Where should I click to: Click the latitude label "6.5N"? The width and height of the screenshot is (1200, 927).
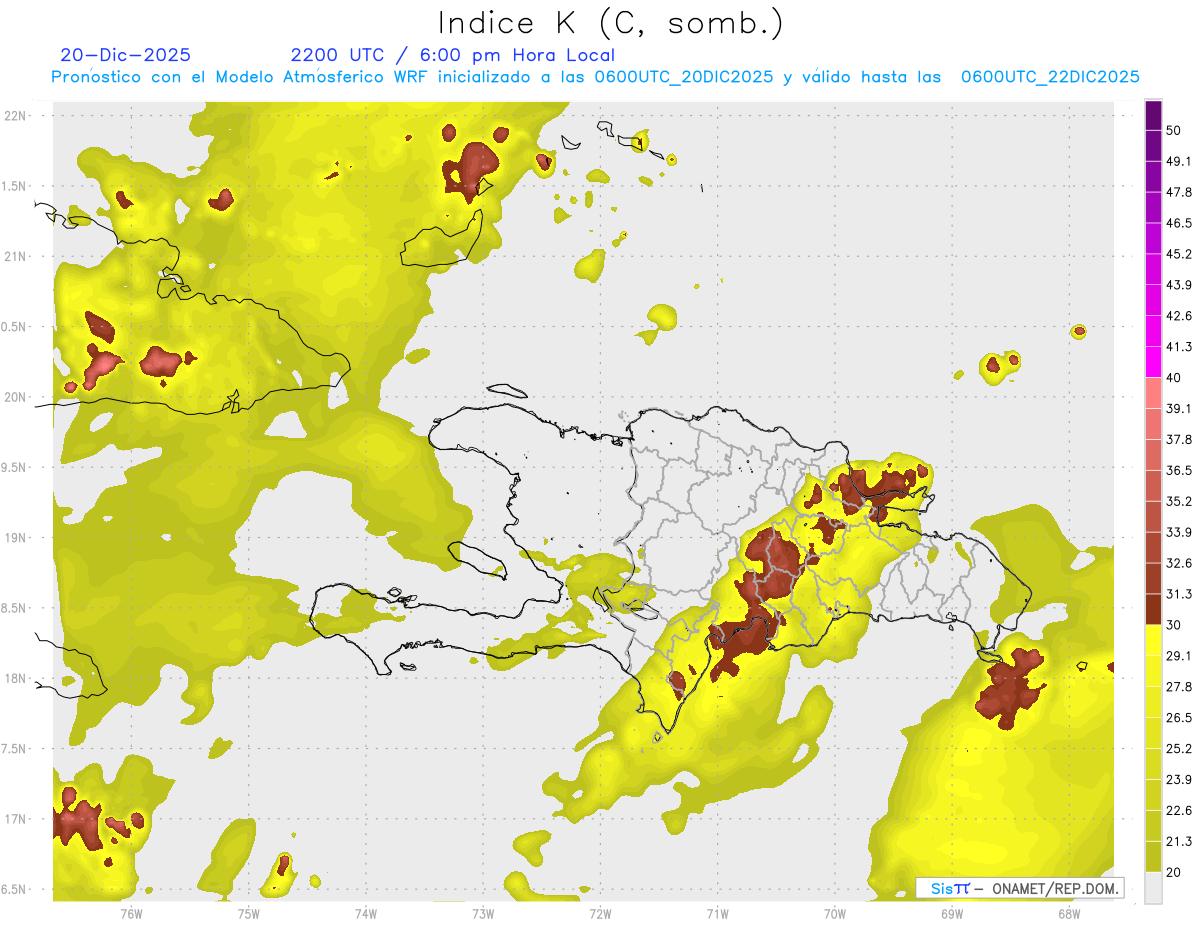15,890
